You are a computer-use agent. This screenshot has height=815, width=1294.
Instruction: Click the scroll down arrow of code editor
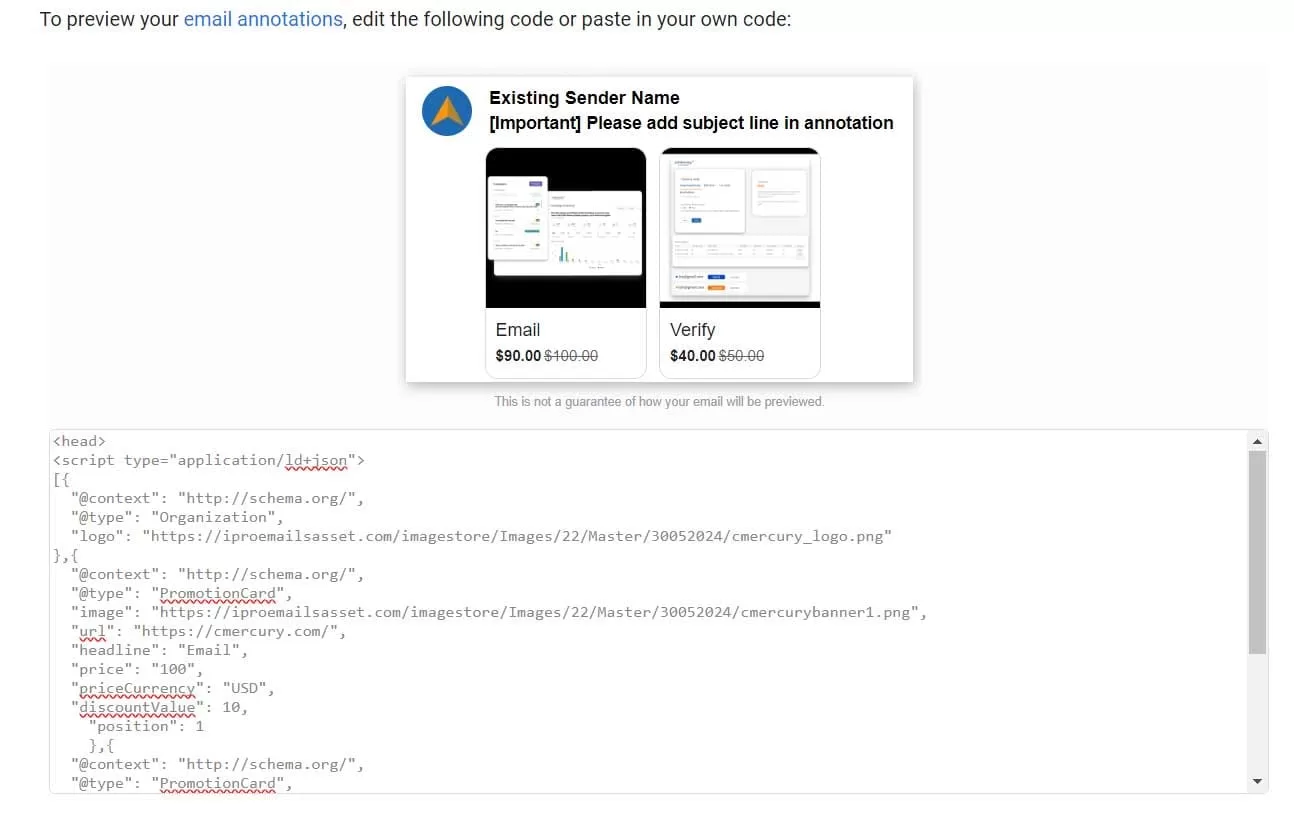pos(1257,781)
